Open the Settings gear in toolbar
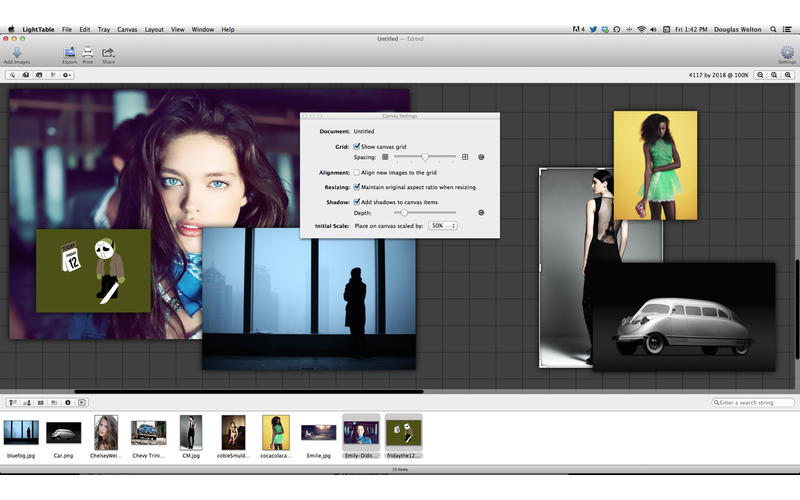The height and width of the screenshot is (500, 800). pyautogui.click(x=786, y=52)
